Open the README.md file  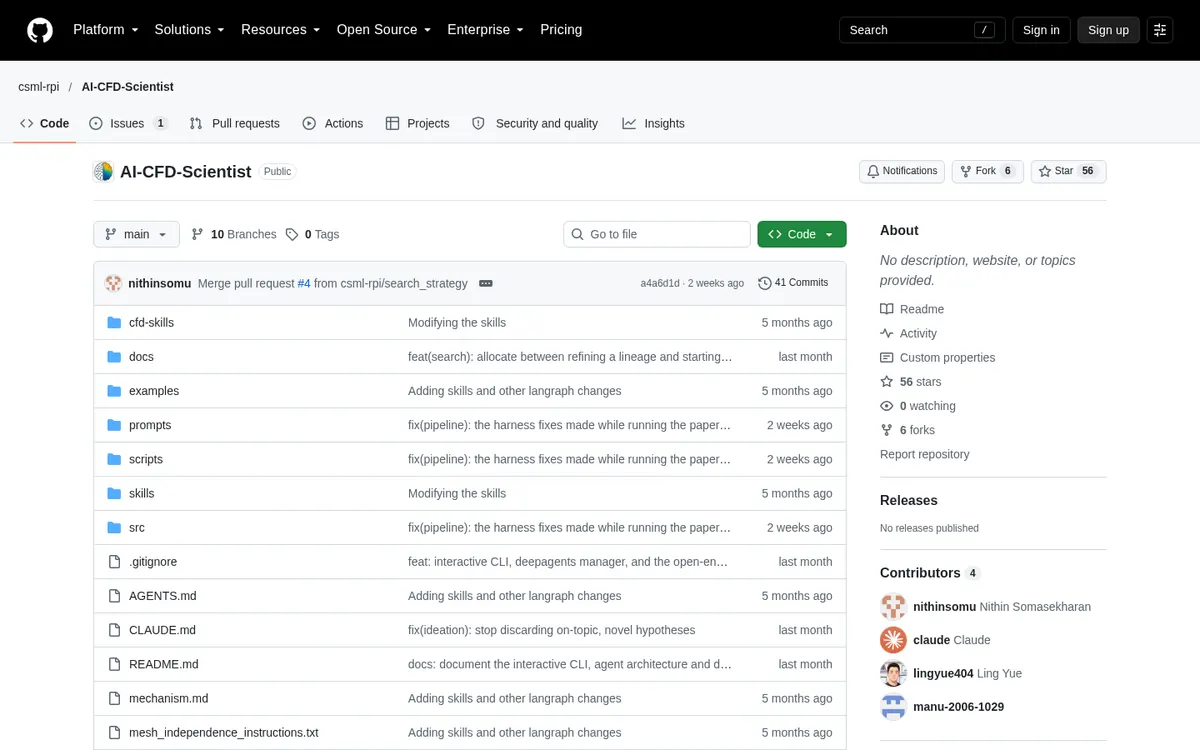[x=164, y=664]
